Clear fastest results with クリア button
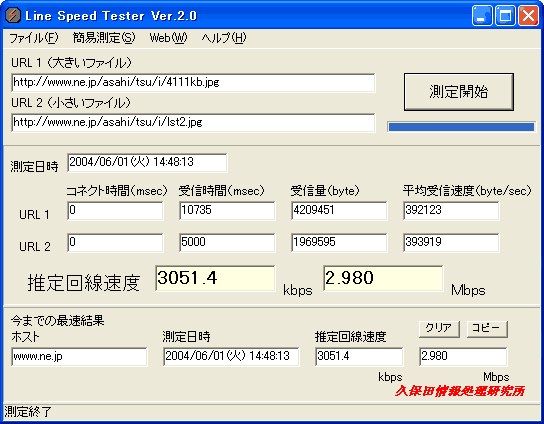 pos(439,328)
